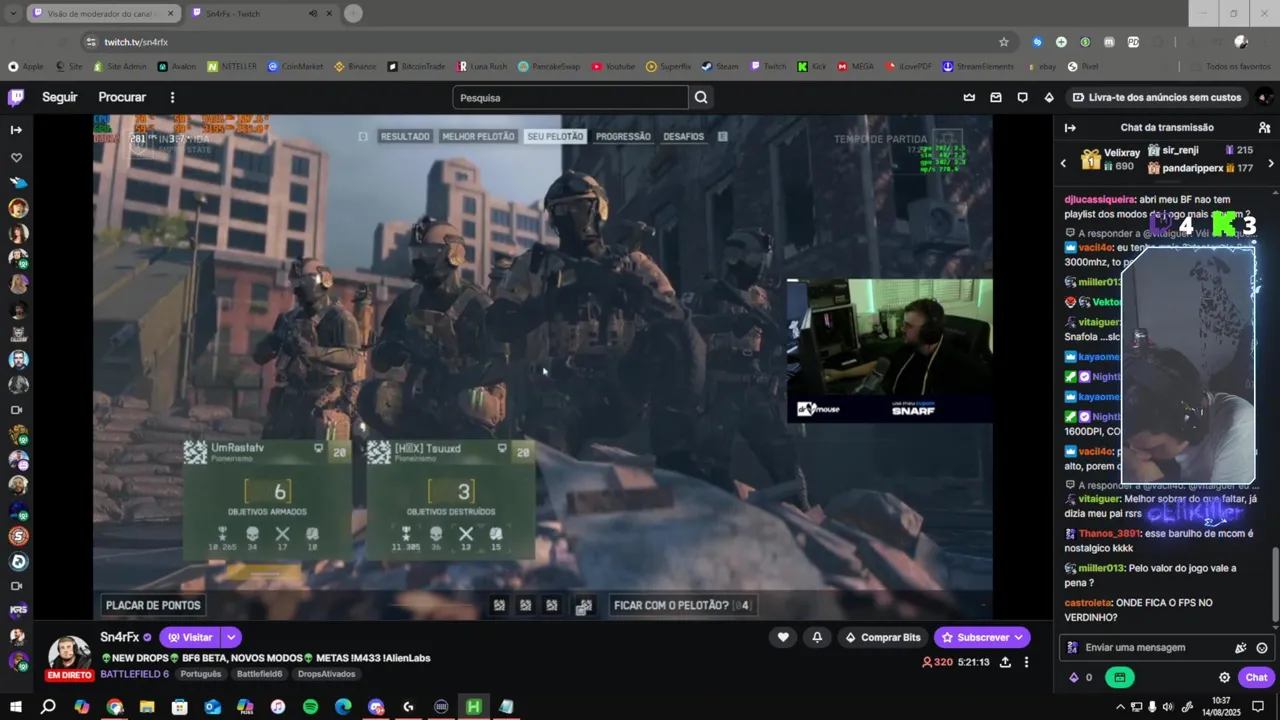
Task: Collapse the stream chat panel
Action: [x=1070, y=127]
